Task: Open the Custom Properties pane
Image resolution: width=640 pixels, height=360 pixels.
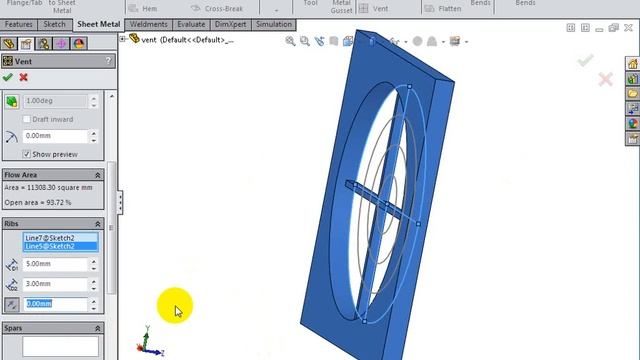Action: (633, 138)
